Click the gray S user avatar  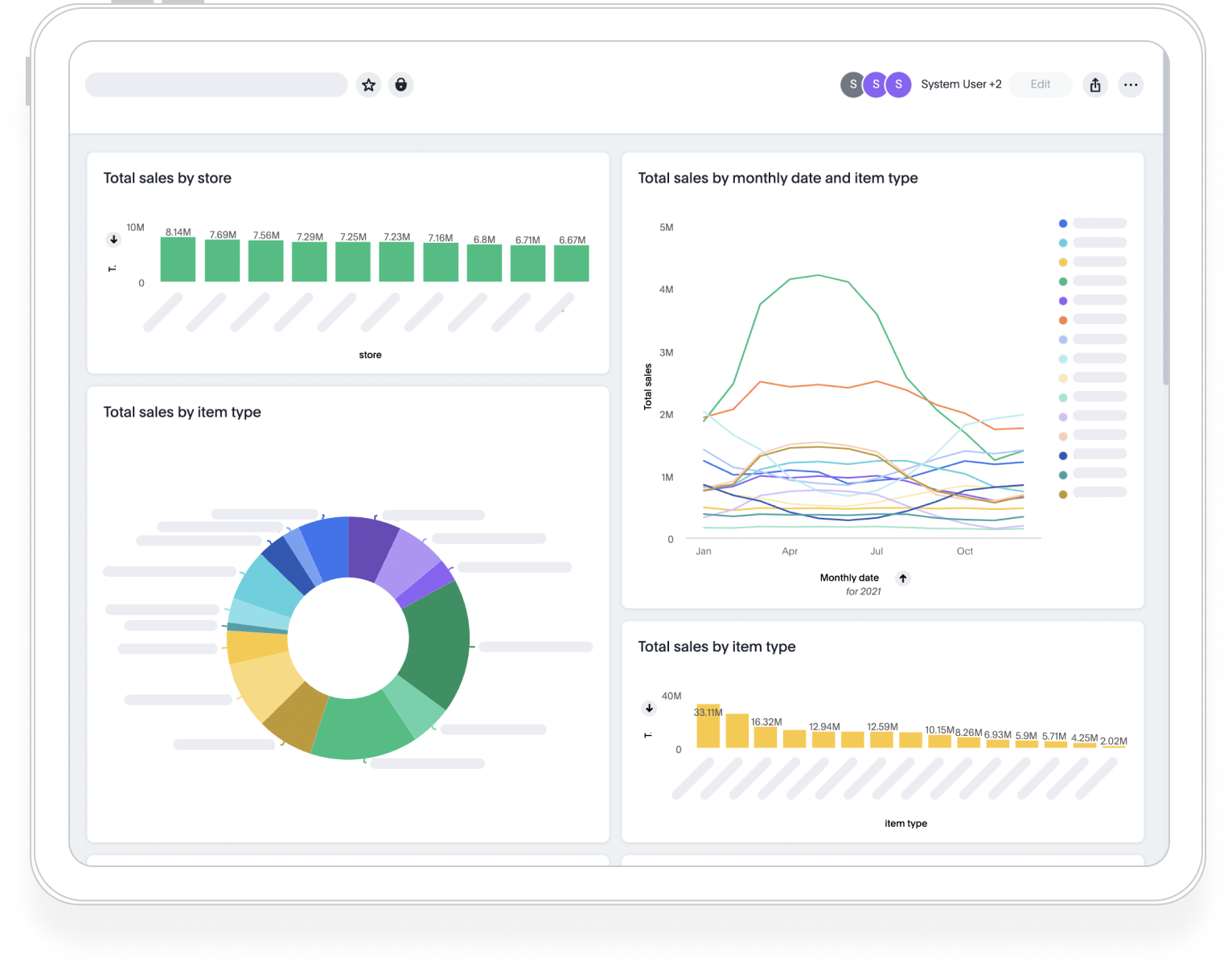coord(852,84)
